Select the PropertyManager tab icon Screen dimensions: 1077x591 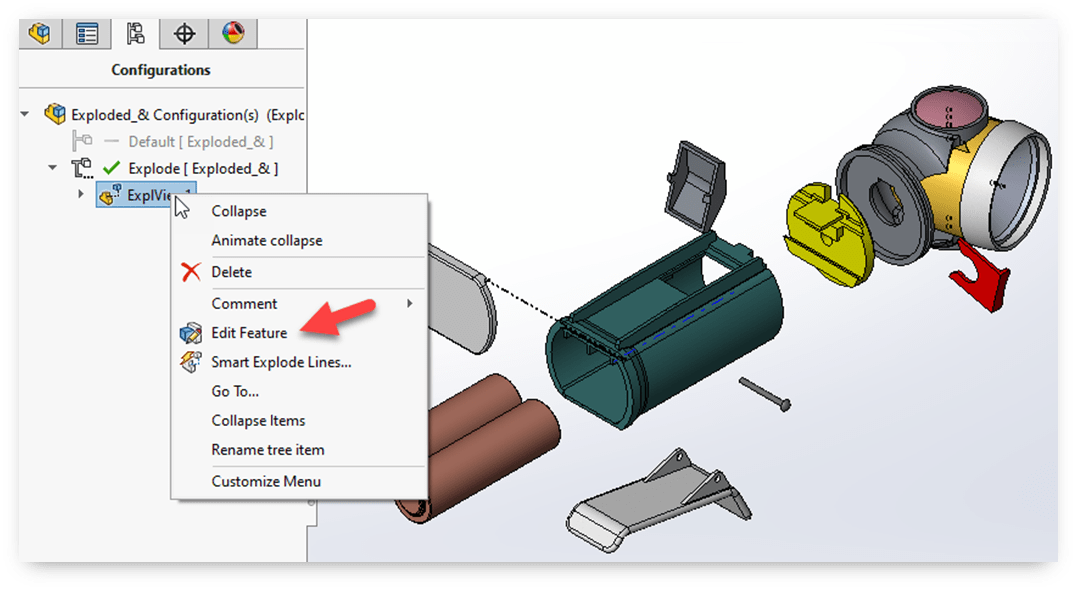(x=86, y=33)
